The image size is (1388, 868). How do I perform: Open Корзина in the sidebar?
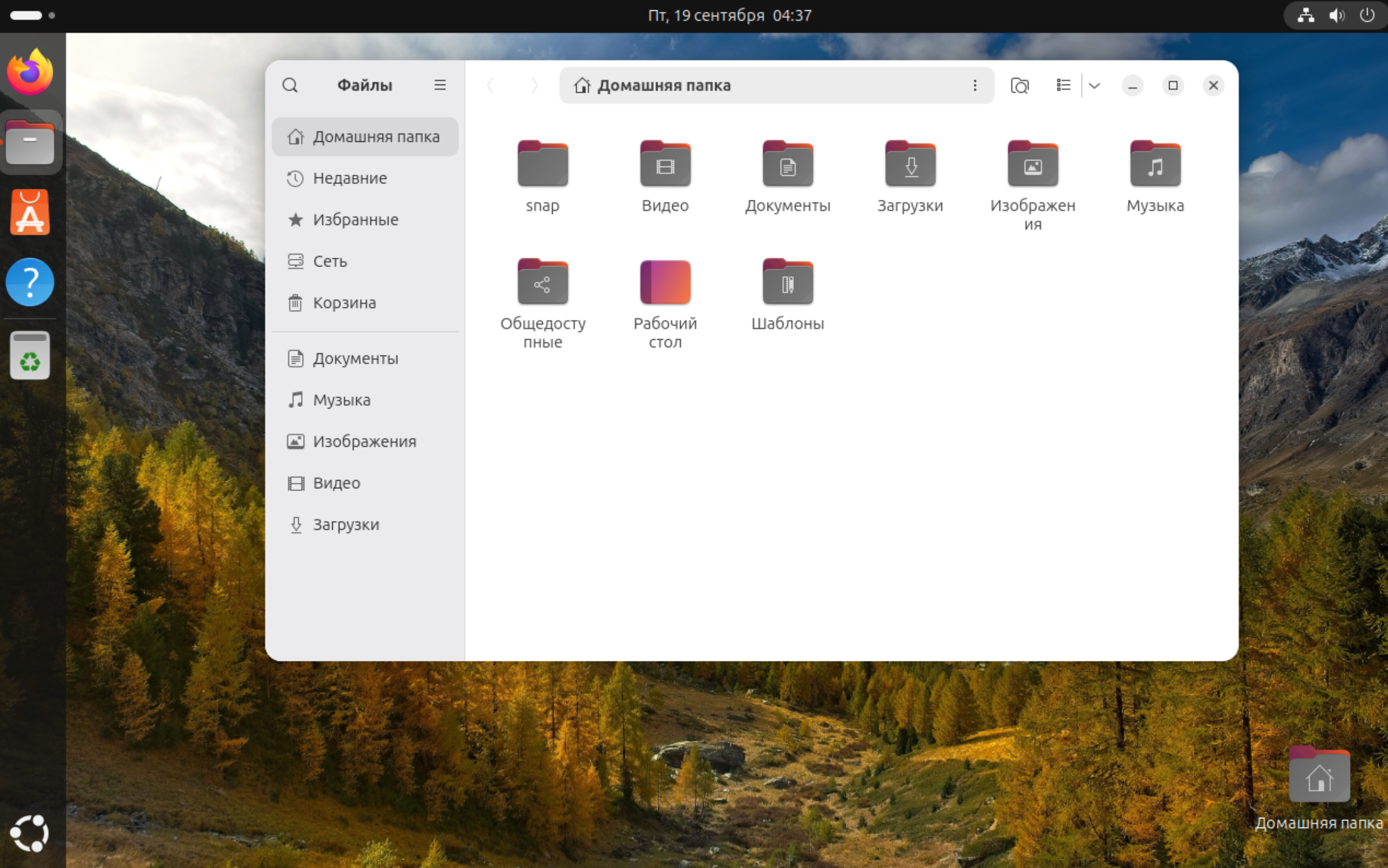point(365,302)
